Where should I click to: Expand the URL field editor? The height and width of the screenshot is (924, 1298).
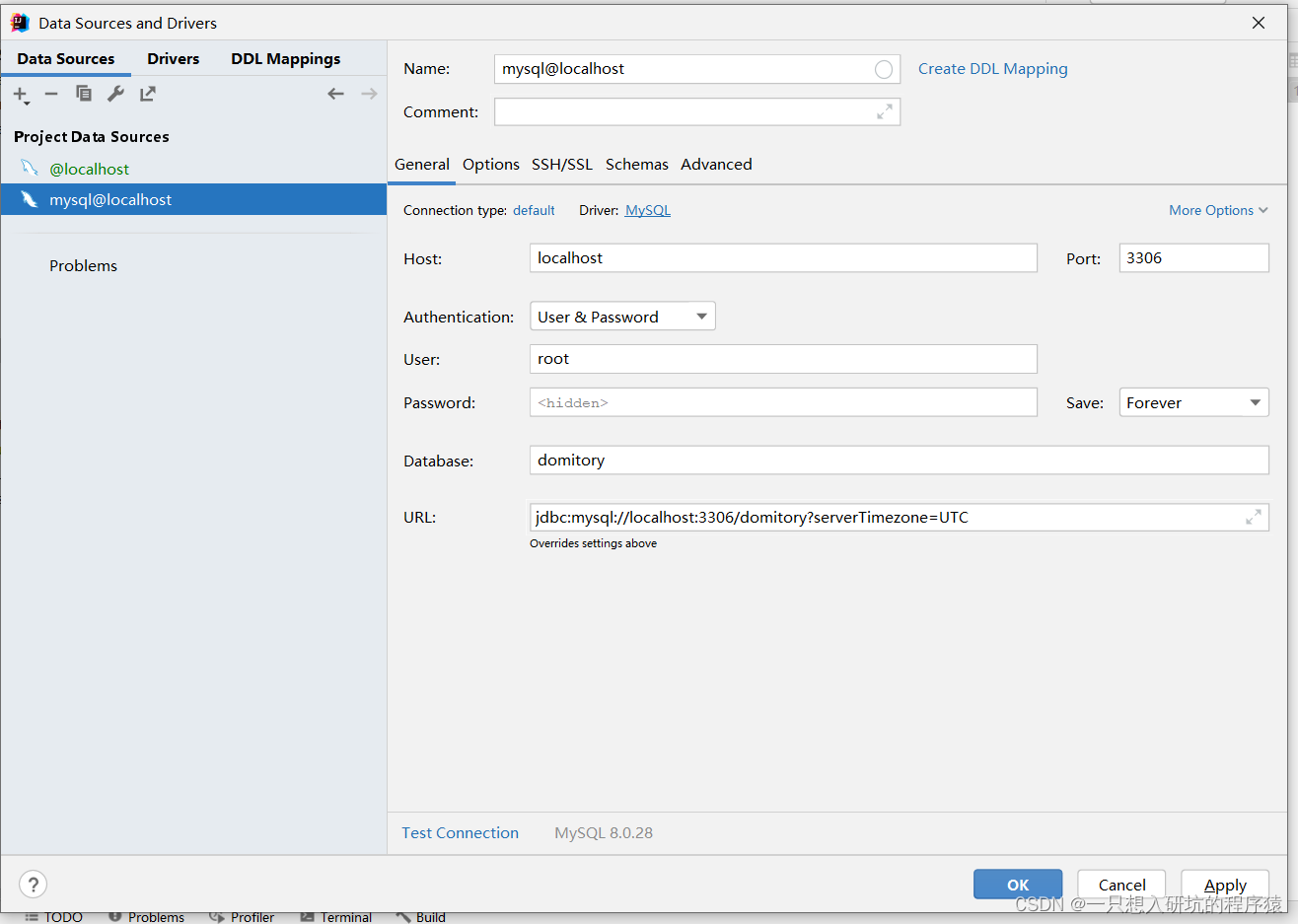point(1254,517)
